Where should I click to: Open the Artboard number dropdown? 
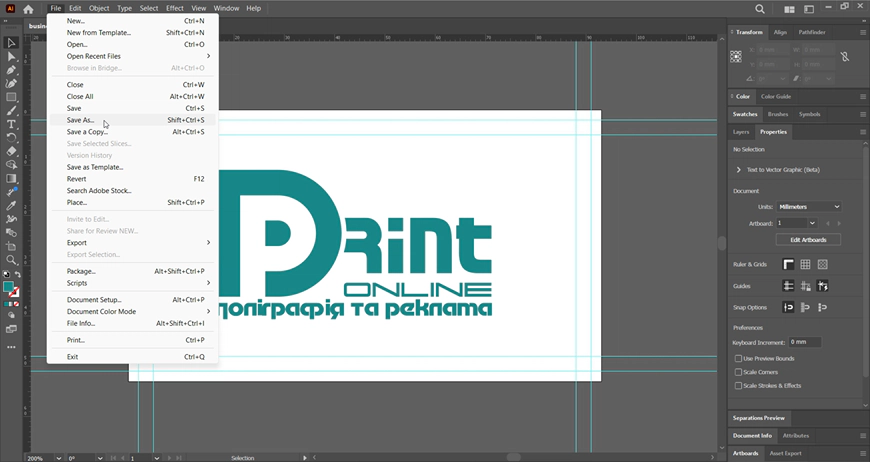pos(812,223)
